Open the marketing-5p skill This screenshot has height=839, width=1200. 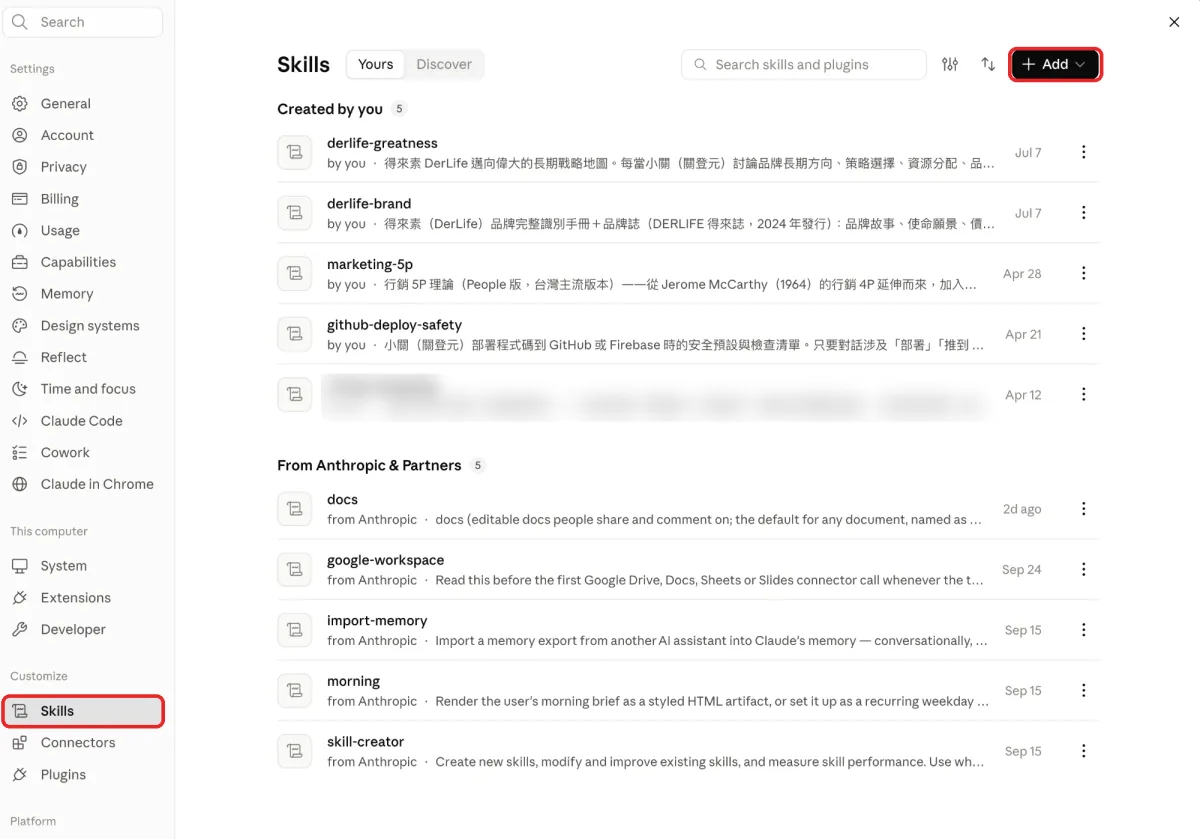click(x=688, y=273)
